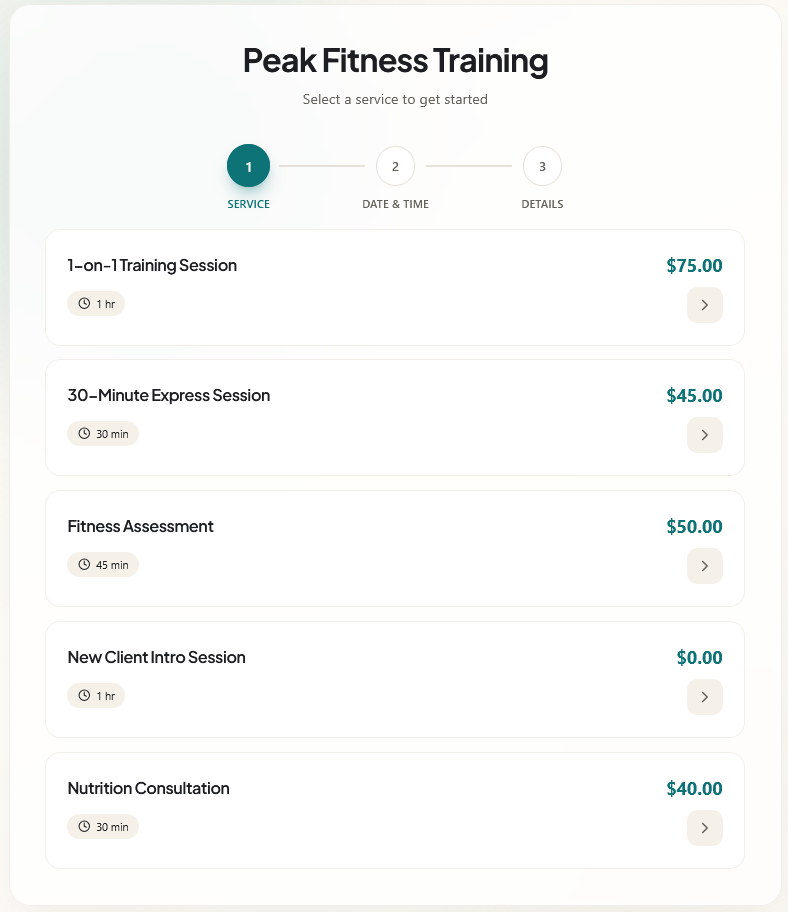Select step 1 Service circle

(x=248, y=165)
